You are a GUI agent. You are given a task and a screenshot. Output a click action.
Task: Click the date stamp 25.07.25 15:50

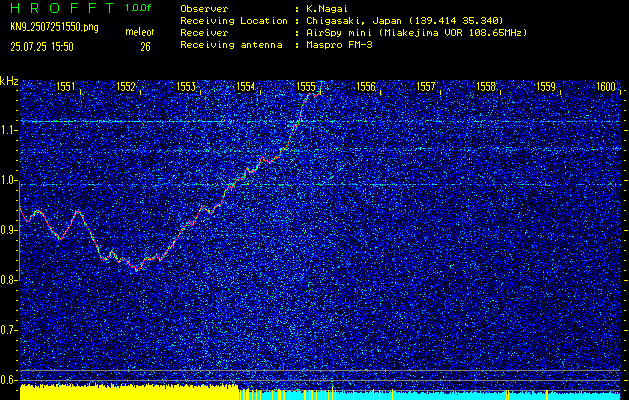42,47
